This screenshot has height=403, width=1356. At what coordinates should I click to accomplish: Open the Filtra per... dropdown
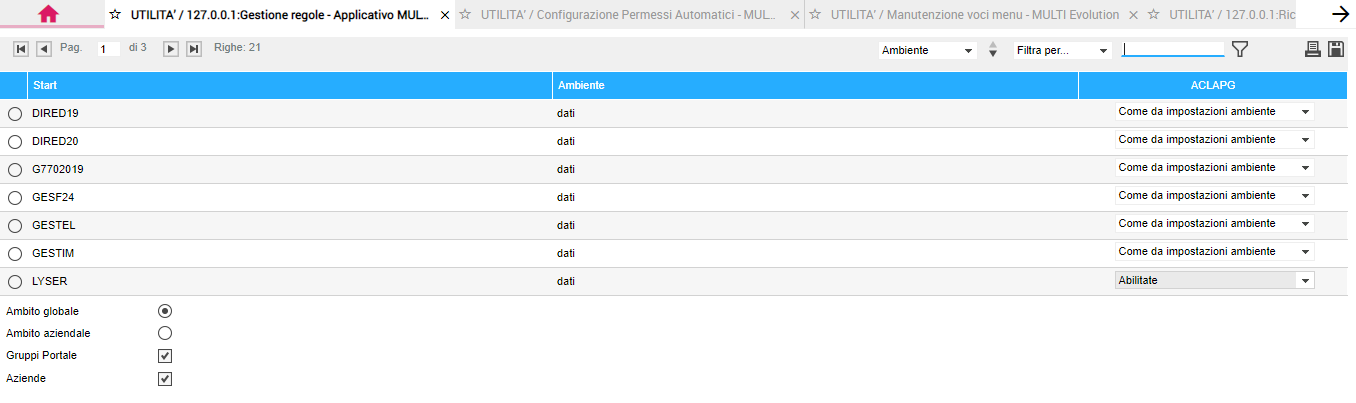tap(1061, 50)
